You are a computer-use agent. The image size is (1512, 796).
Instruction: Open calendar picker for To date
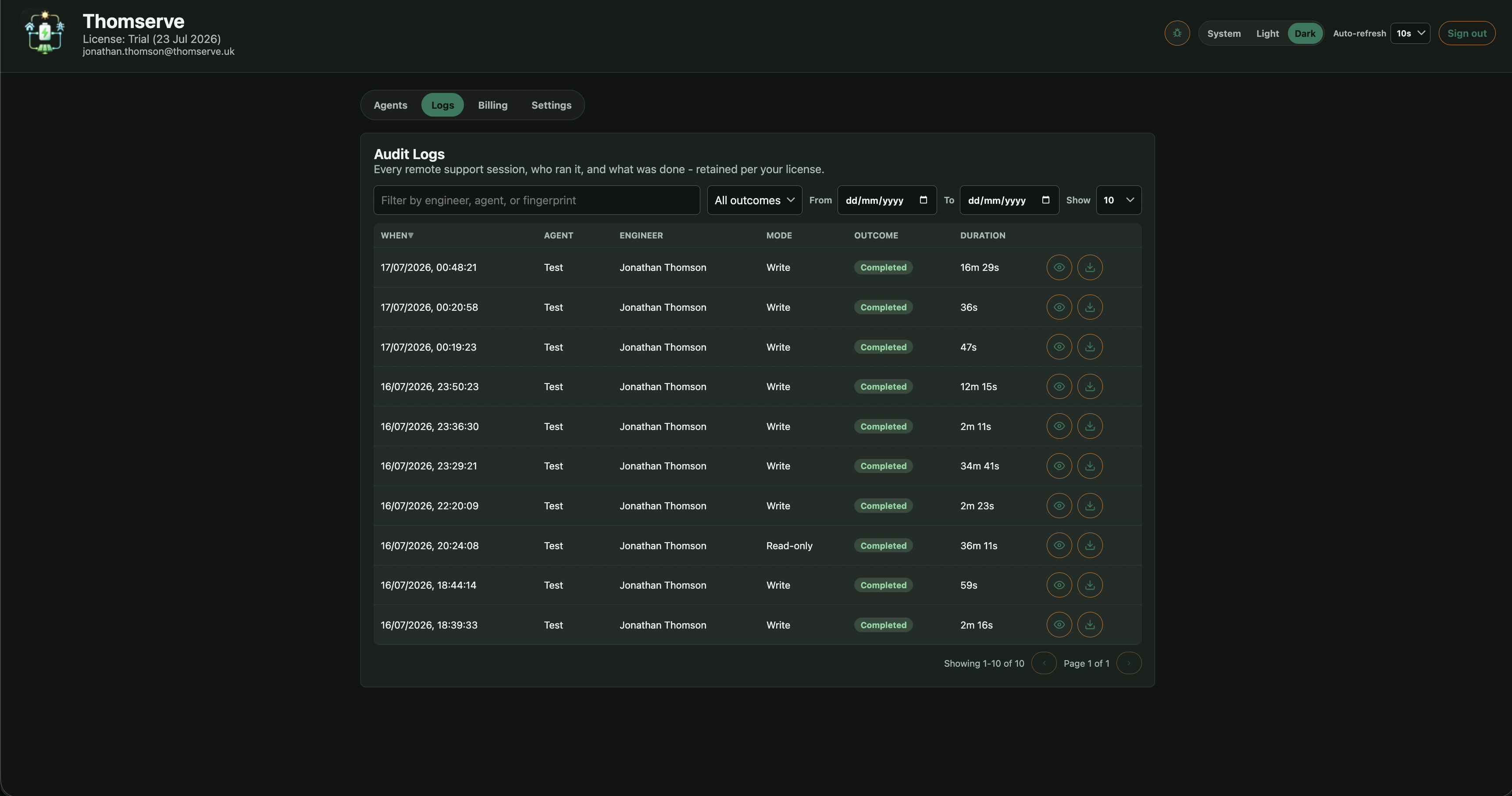pyautogui.click(x=1045, y=200)
